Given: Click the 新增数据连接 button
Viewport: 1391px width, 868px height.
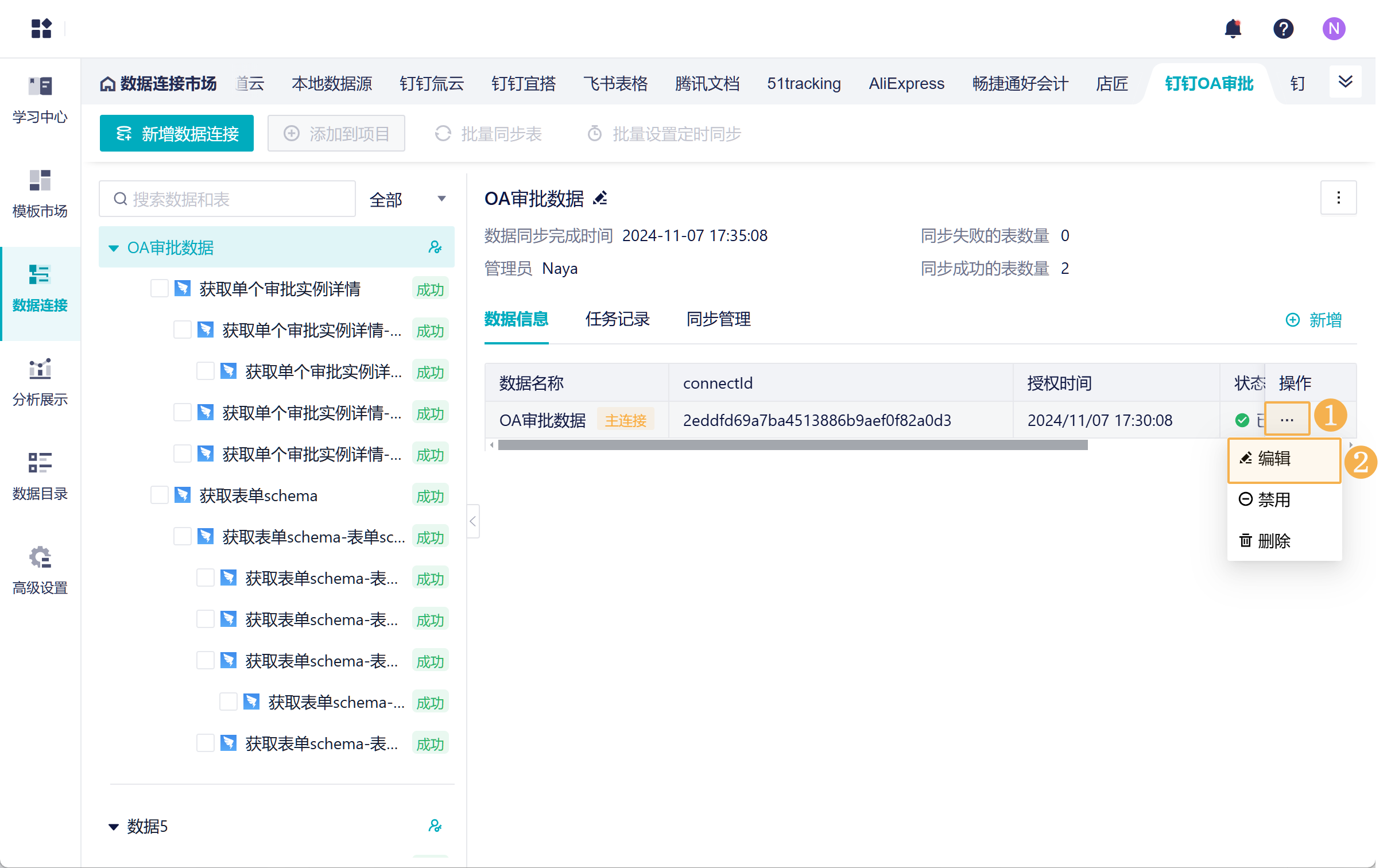Looking at the screenshot, I should (x=176, y=134).
